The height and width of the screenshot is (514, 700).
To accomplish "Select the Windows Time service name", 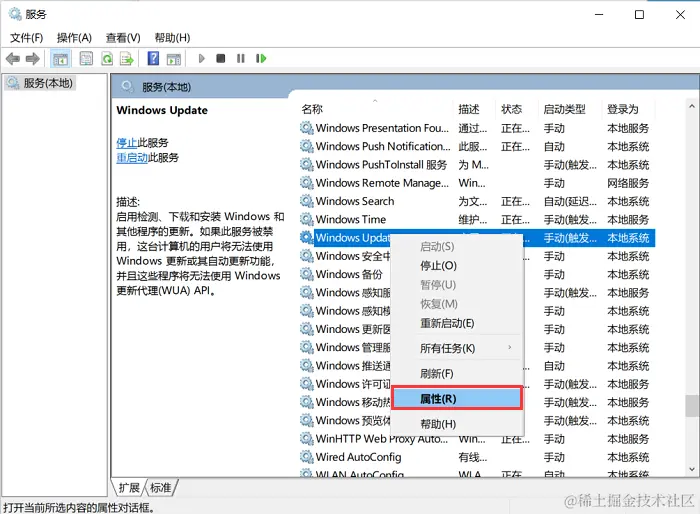I will click(x=351, y=220).
